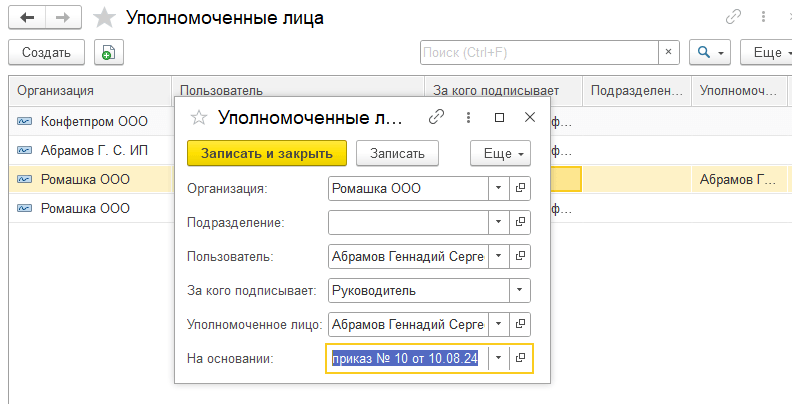Expand За кого подписывает dropdown arrow
The width and height of the screenshot is (792, 404).
pyautogui.click(x=520, y=290)
